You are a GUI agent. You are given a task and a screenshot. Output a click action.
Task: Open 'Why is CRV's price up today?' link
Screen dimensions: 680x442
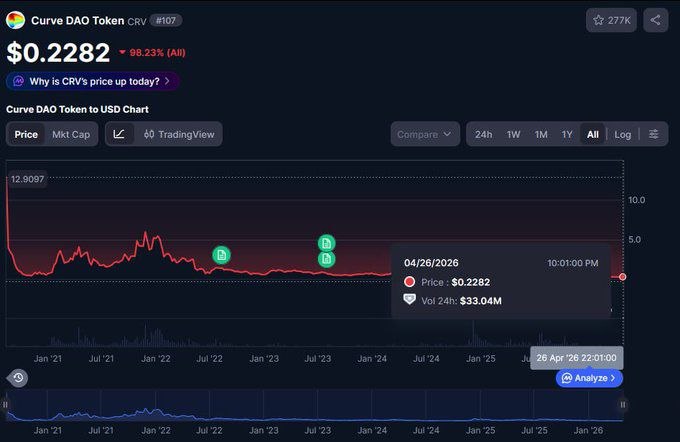point(93,81)
